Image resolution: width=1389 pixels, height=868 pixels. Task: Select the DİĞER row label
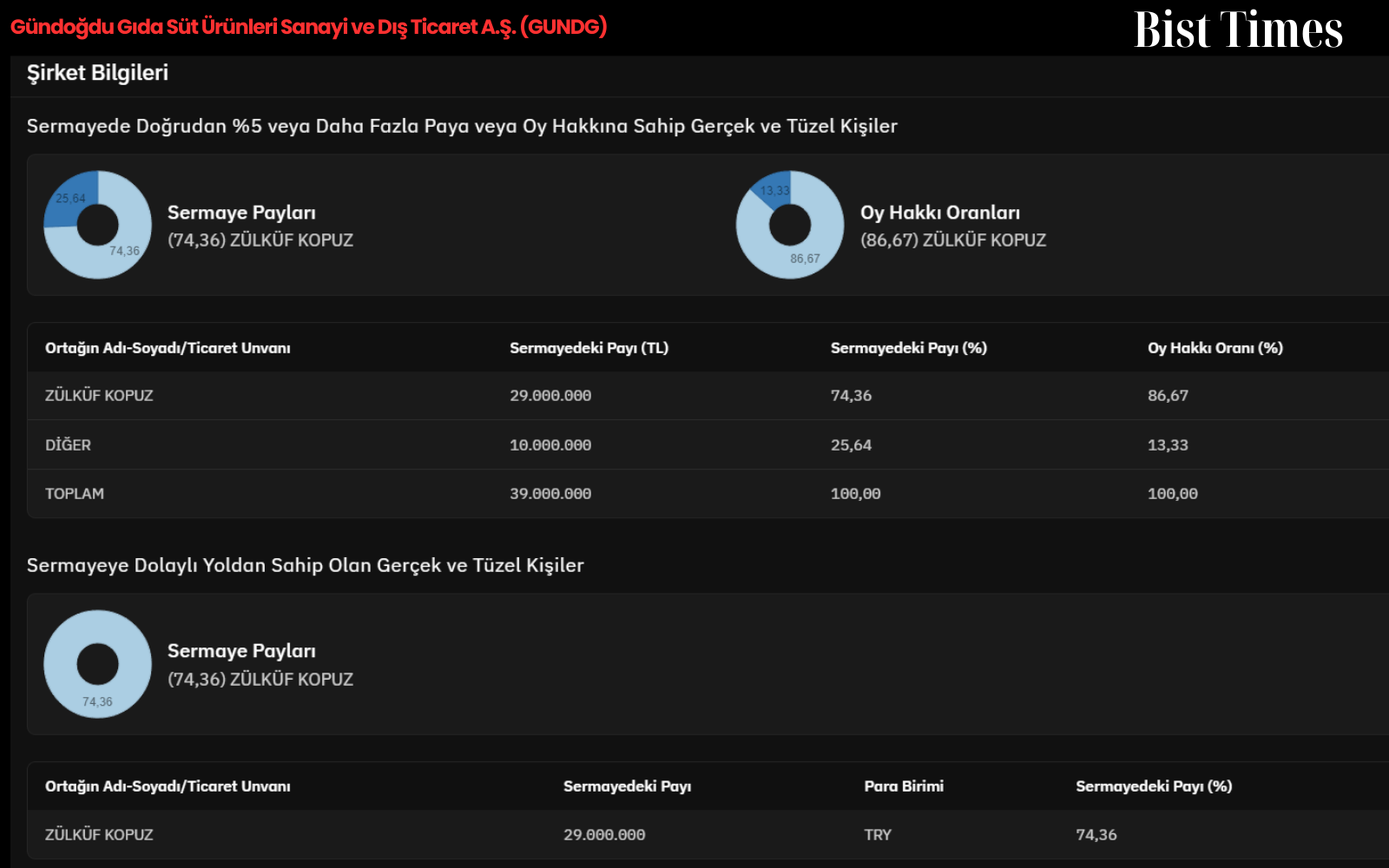click(x=68, y=445)
